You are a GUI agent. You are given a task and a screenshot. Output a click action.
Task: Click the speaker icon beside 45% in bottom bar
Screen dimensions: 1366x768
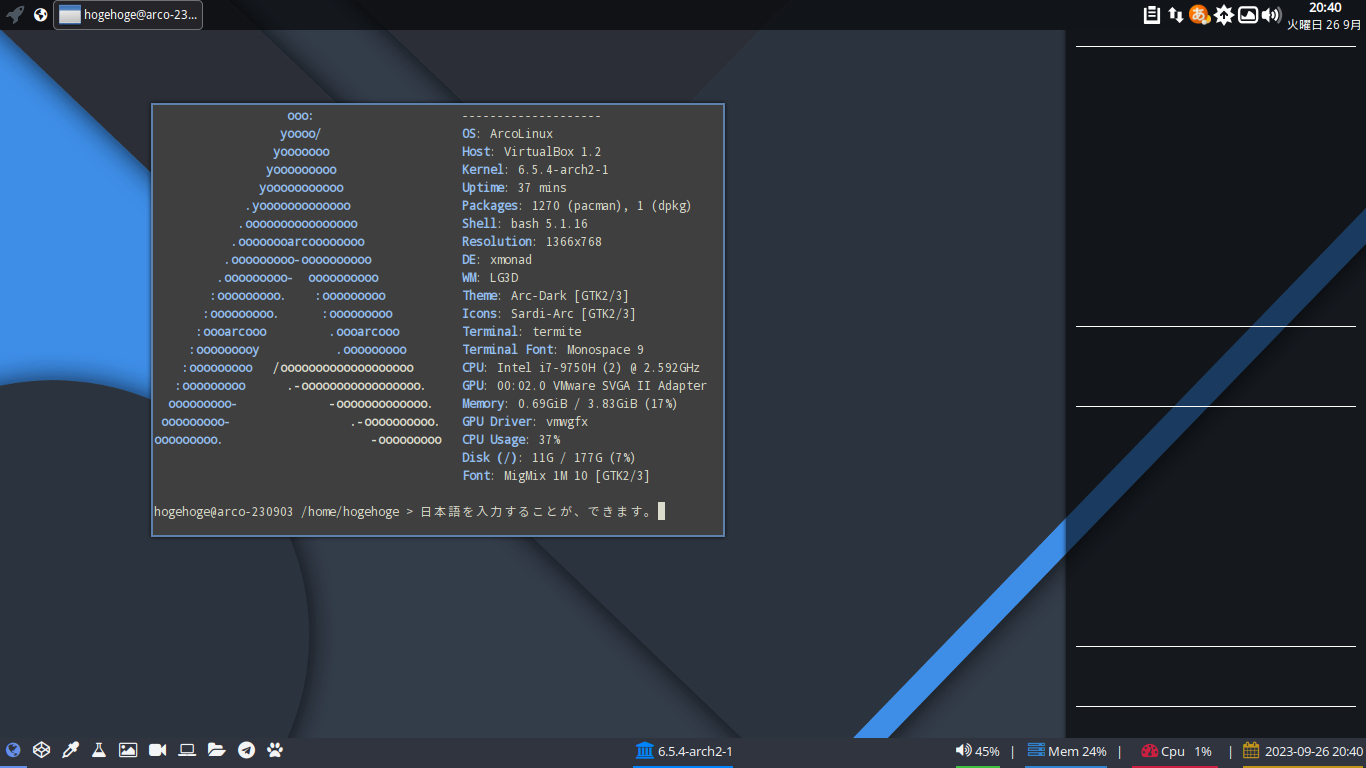963,750
